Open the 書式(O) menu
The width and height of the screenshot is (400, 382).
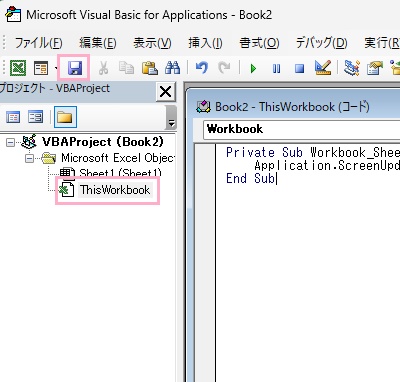pos(259,43)
